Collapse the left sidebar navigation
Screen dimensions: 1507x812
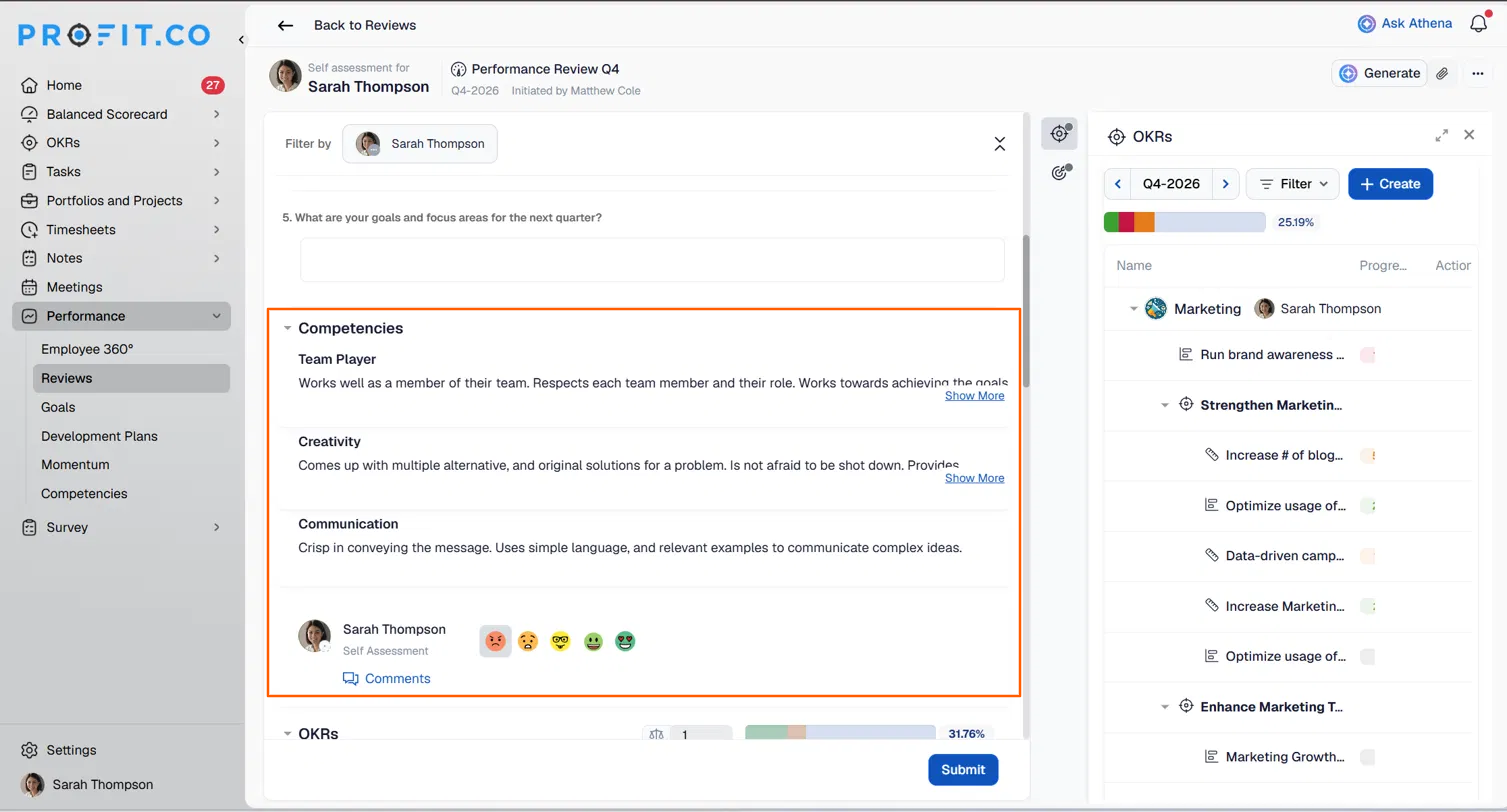[x=241, y=39]
